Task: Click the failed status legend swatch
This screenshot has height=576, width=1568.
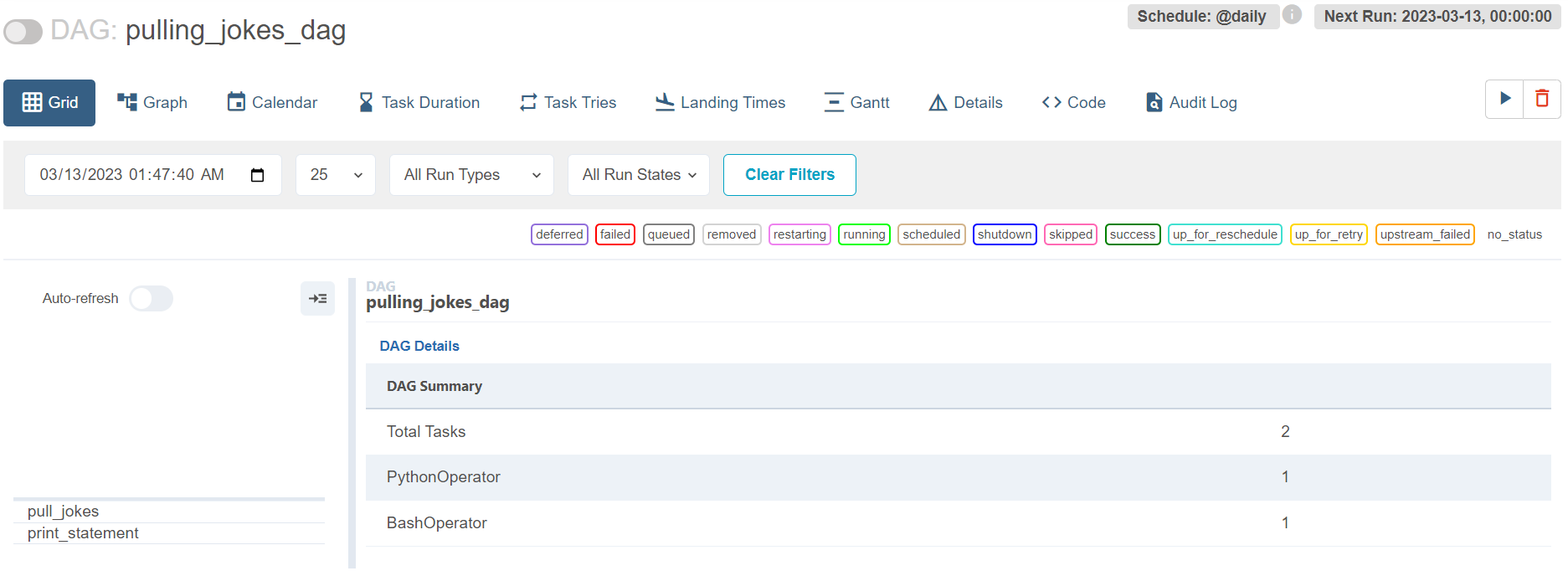Action: click(614, 234)
